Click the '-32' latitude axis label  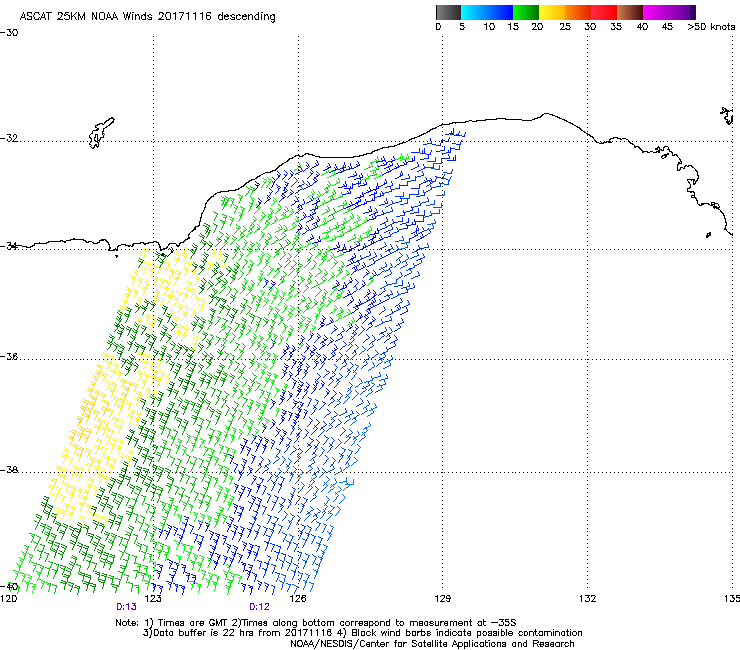click(x=9, y=138)
